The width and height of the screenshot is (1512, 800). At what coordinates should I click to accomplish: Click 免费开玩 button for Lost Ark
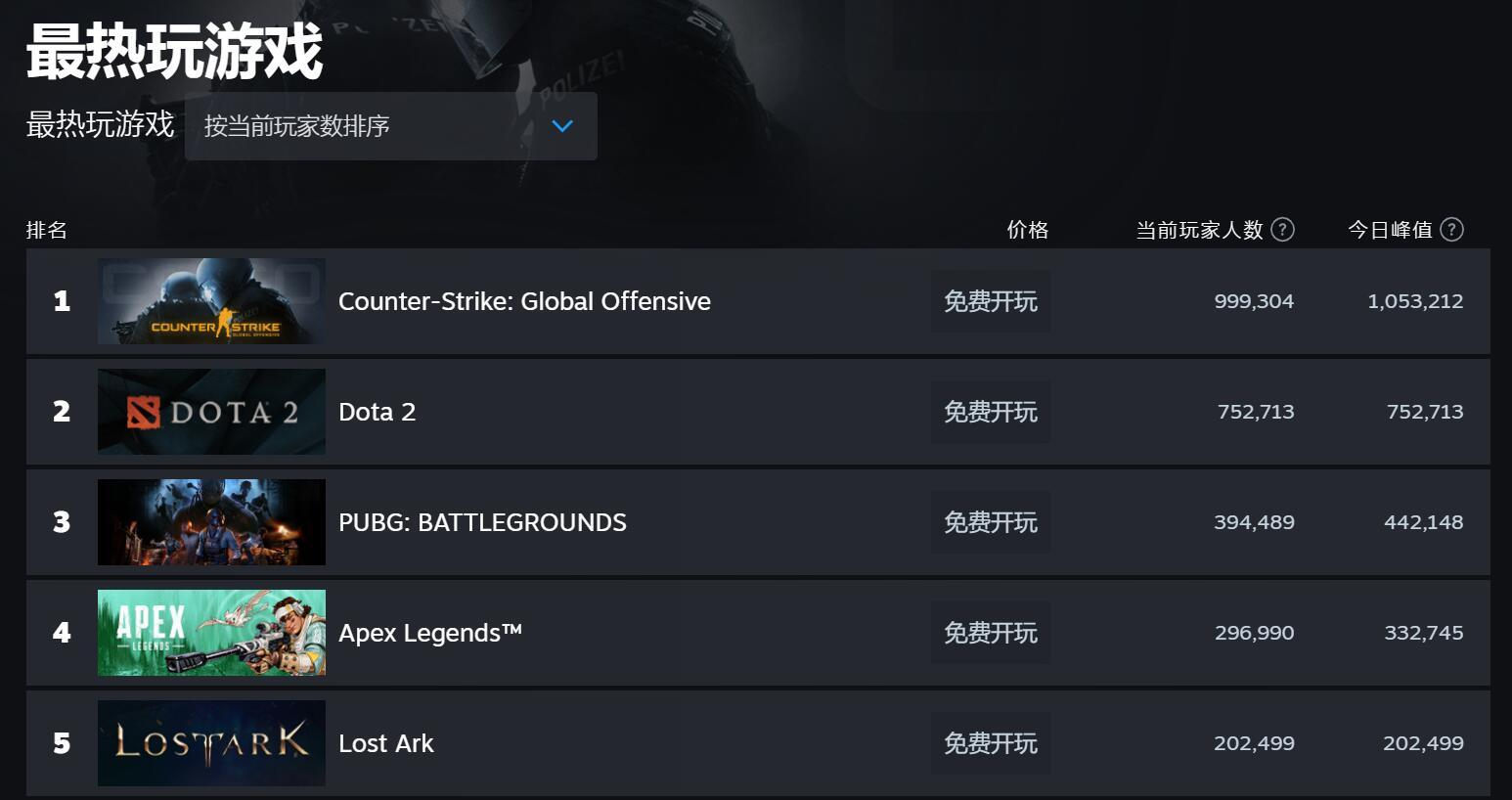point(990,743)
